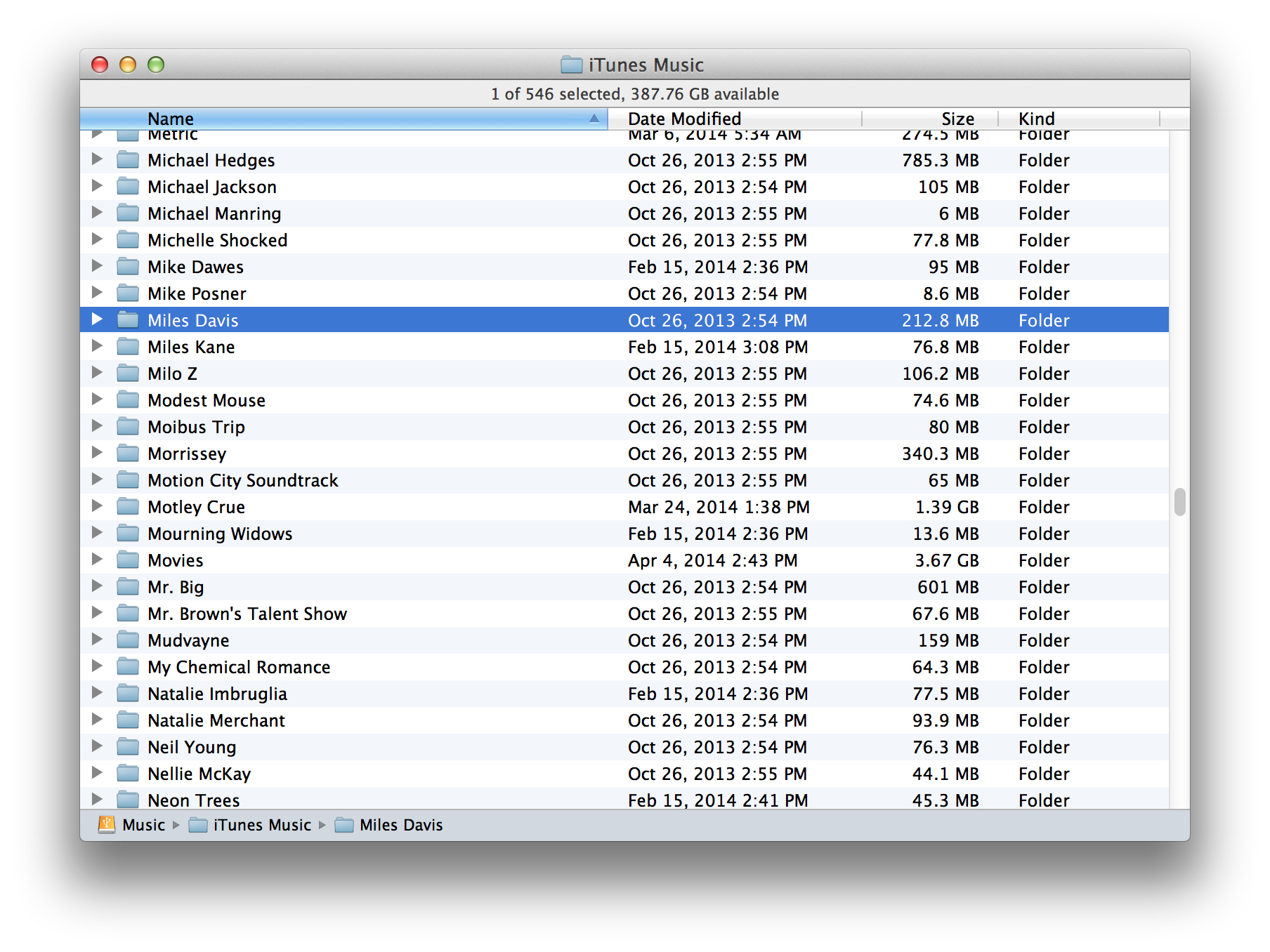Select the Michael Jackson row name
The height and width of the screenshot is (952, 1270).
pyautogui.click(x=212, y=187)
